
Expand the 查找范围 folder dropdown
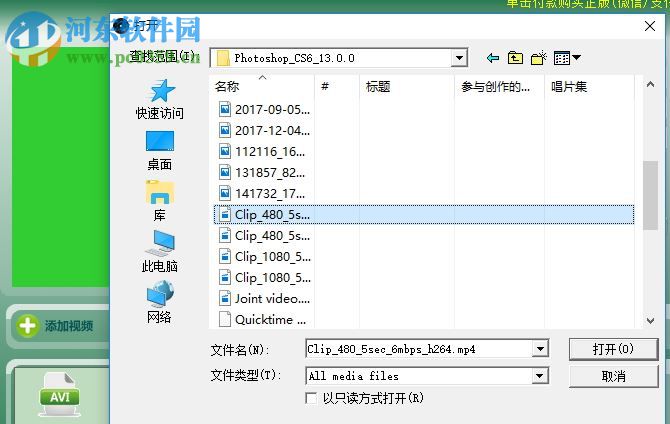(x=459, y=58)
